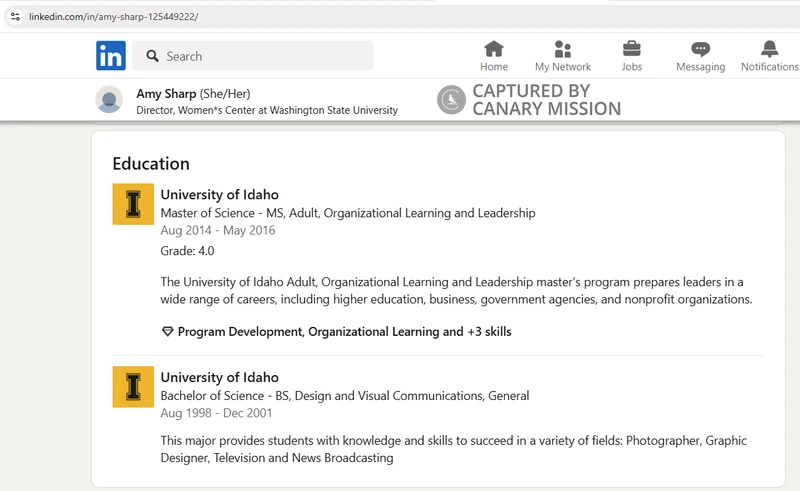Click University of Idaho logo for Bachelor's entry
The image size is (800, 491).
[133, 386]
